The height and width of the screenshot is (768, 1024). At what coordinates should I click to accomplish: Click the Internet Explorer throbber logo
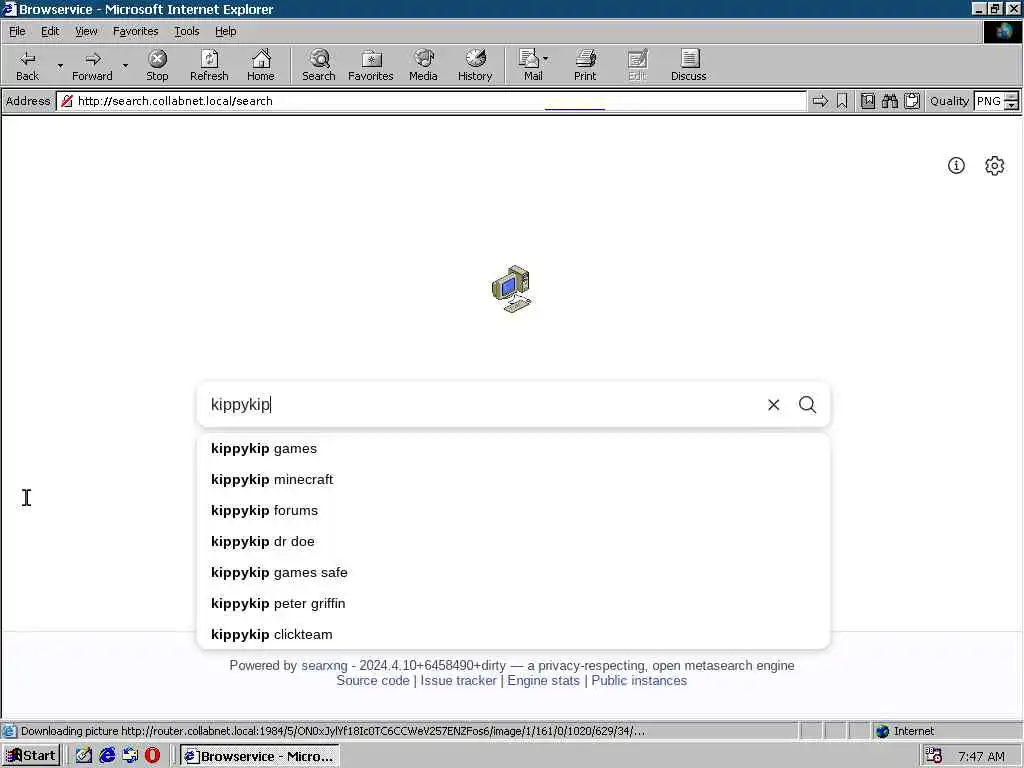[1002, 31]
